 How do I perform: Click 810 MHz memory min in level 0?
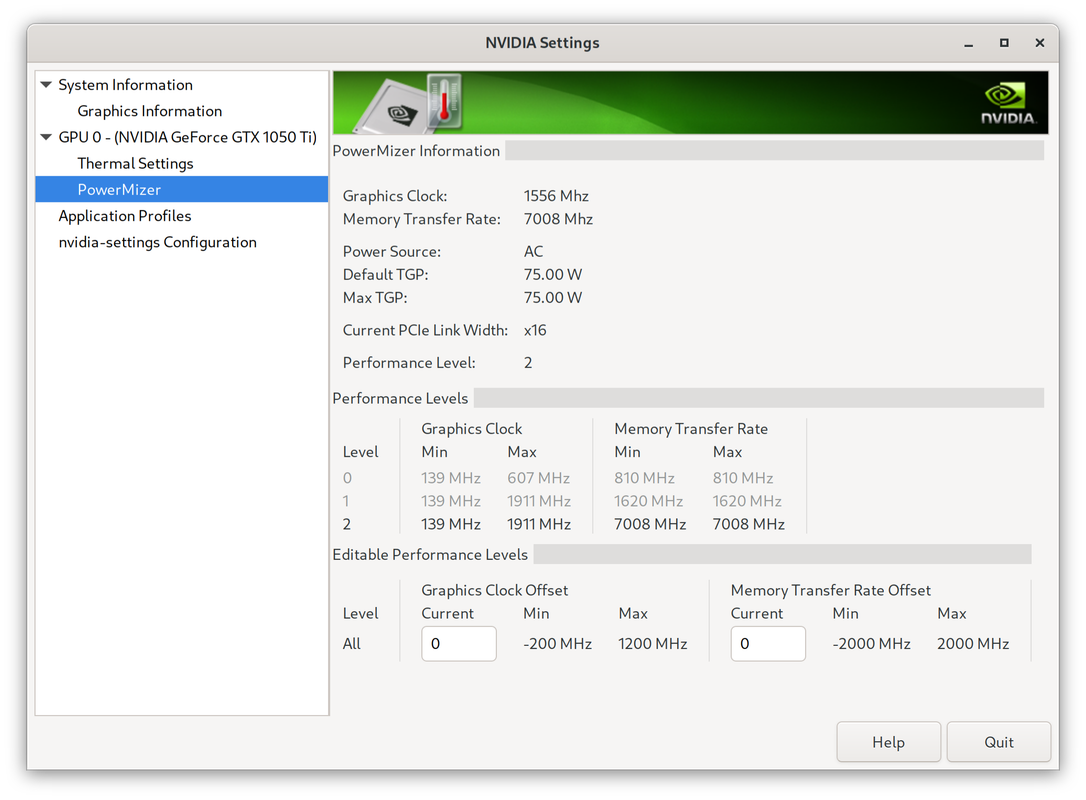[644, 478]
